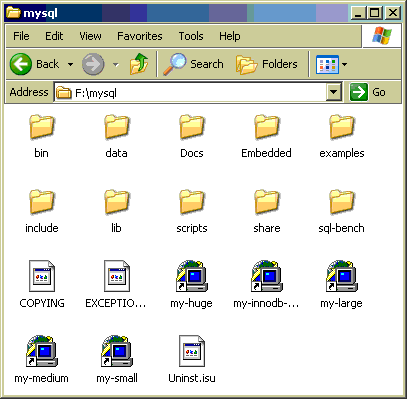Image resolution: width=407 pixels, height=399 pixels.
Task: Open the Tools menu
Action: [x=191, y=36]
